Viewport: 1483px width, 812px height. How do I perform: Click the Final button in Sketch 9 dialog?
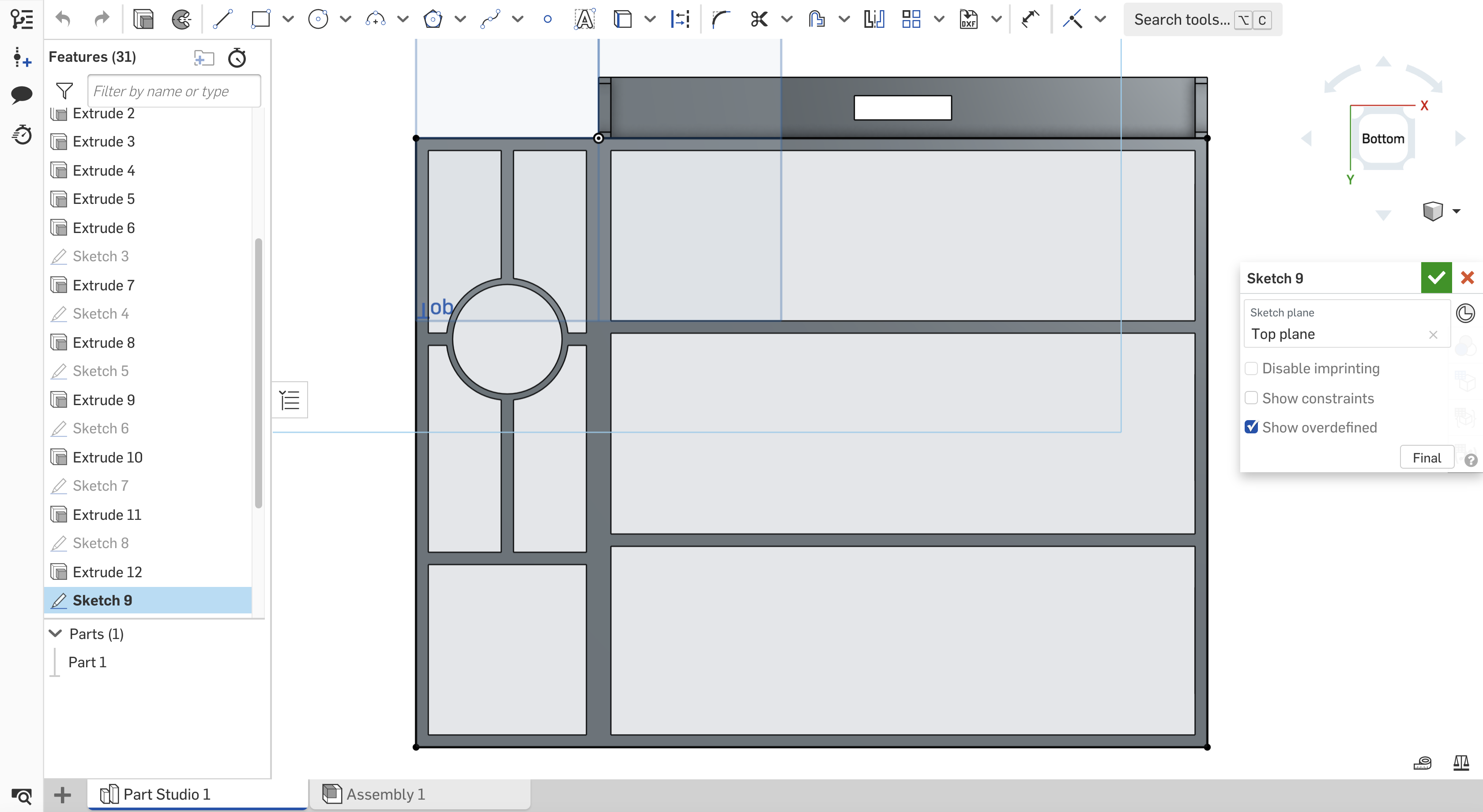1427,457
